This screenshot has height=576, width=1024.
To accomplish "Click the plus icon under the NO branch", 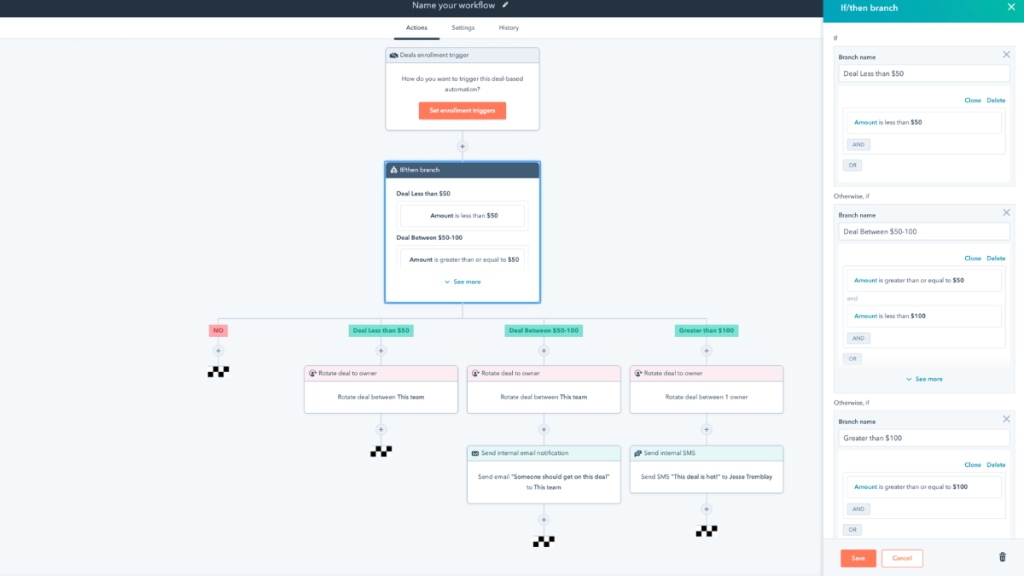I will pos(218,351).
